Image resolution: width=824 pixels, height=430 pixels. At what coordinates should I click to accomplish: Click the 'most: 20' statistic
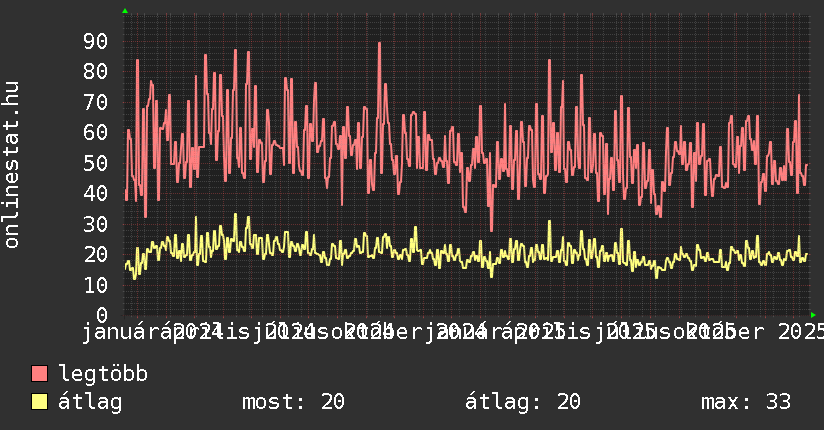click(293, 402)
